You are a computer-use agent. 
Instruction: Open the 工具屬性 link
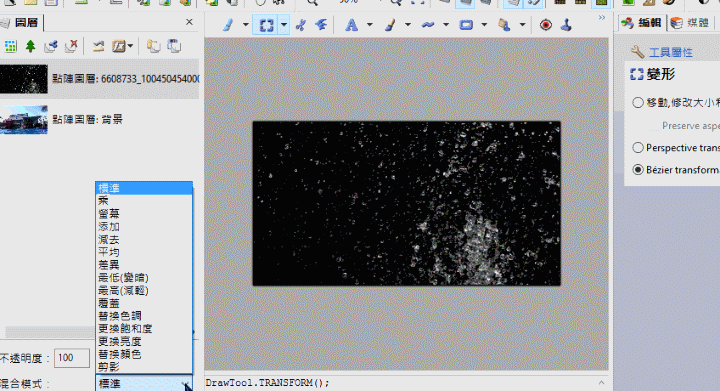point(670,52)
